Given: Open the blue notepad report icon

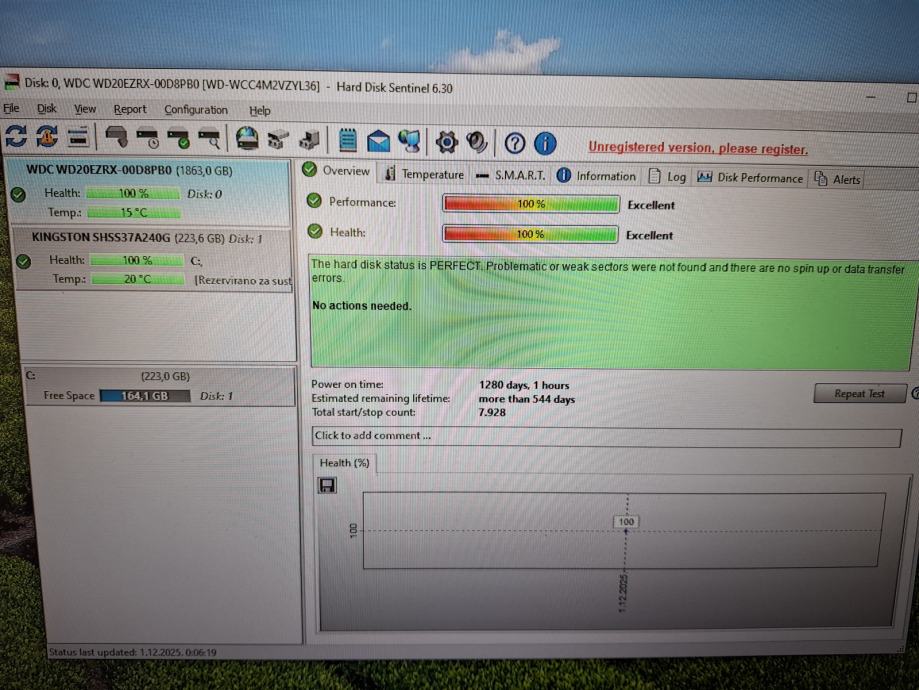Looking at the screenshot, I should coord(348,141).
